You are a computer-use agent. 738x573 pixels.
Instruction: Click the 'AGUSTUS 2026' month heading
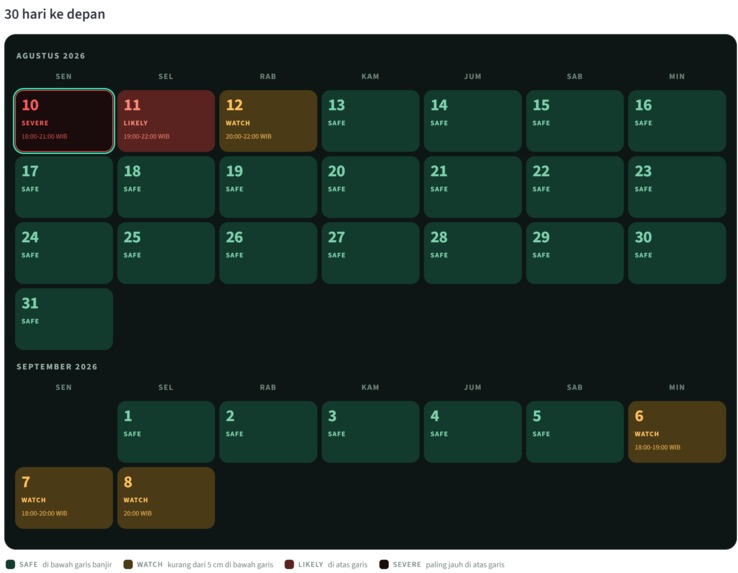(x=51, y=56)
